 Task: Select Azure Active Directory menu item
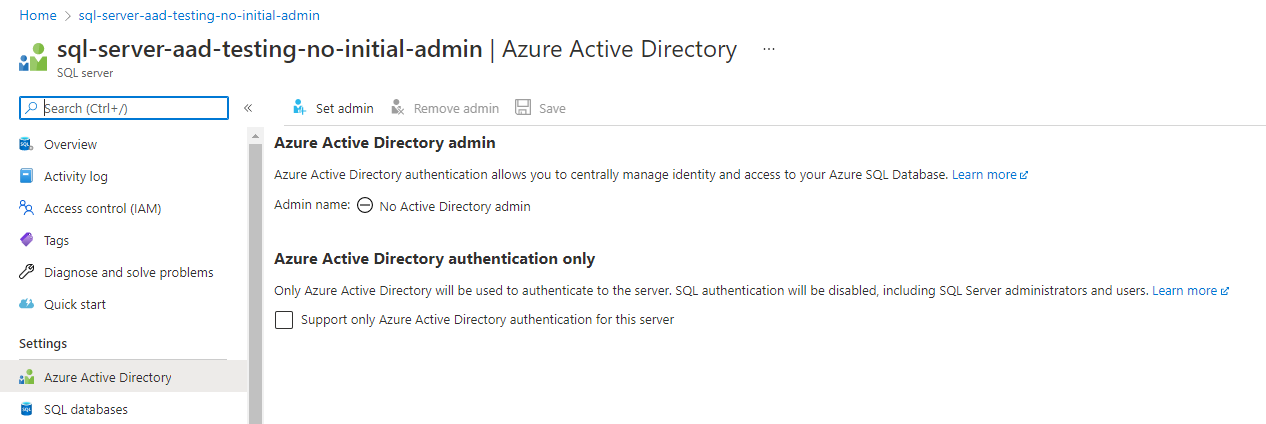(x=123, y=378)
